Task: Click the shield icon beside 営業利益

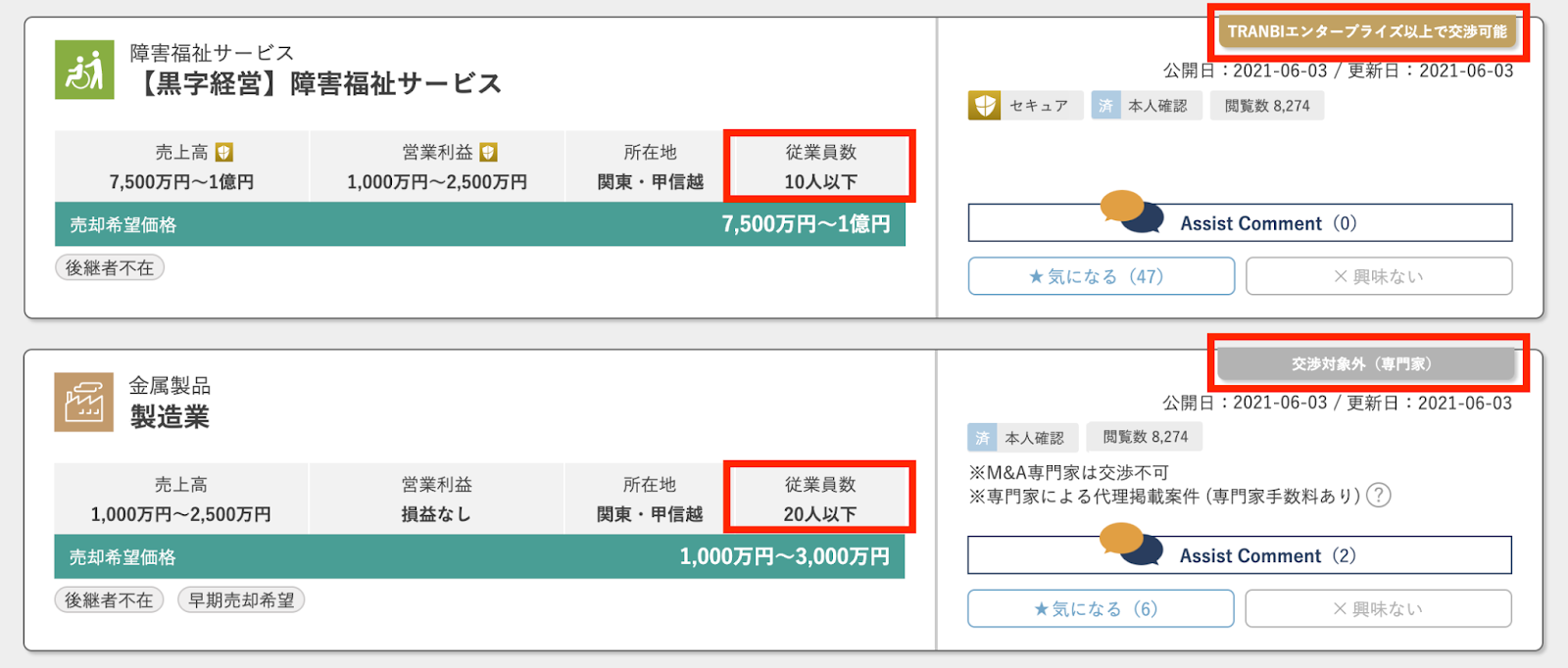Action: (x=488, y=152)
